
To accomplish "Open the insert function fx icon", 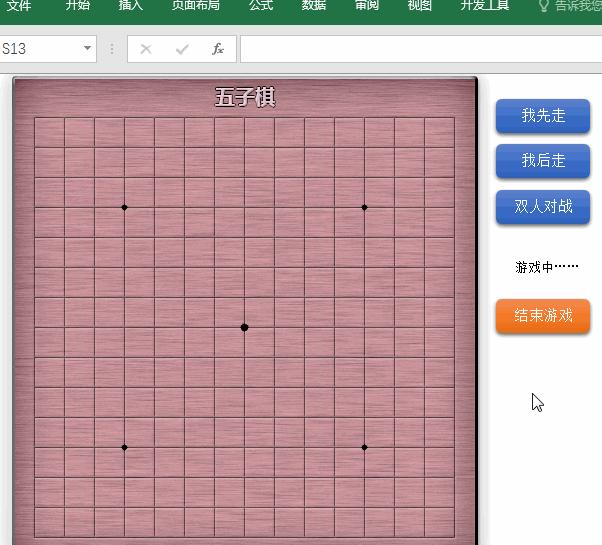I will click(x=218, y=49).
